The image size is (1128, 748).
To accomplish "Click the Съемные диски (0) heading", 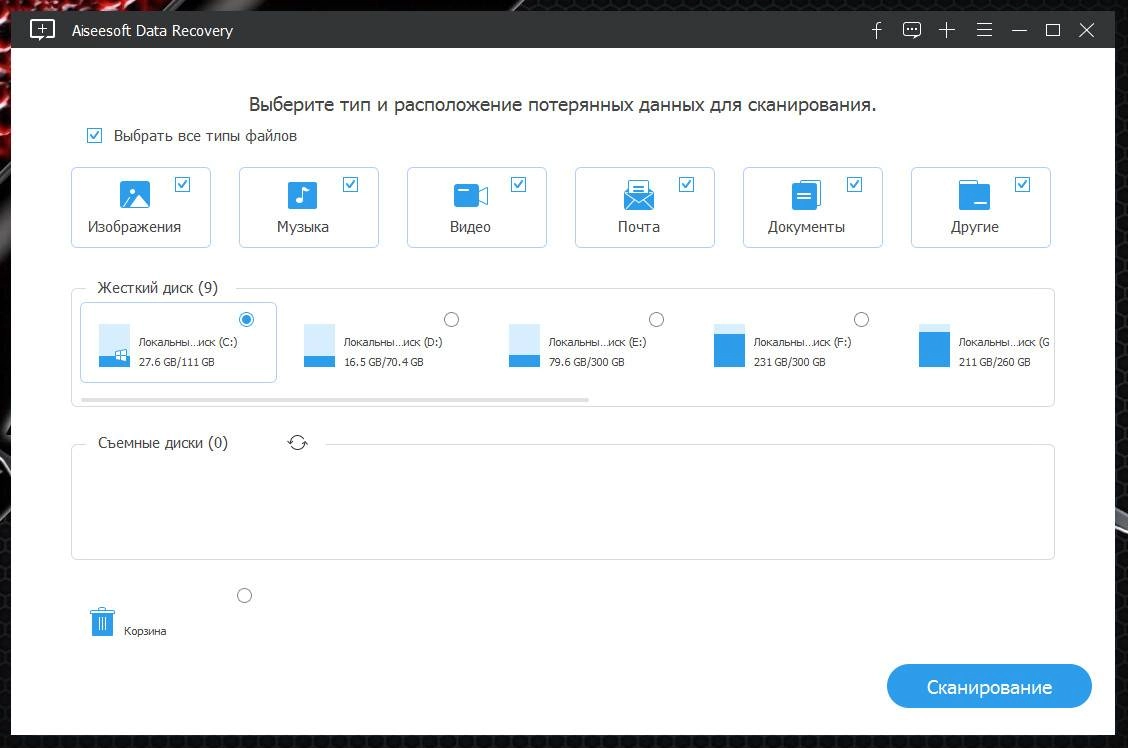I will [163, 443].
